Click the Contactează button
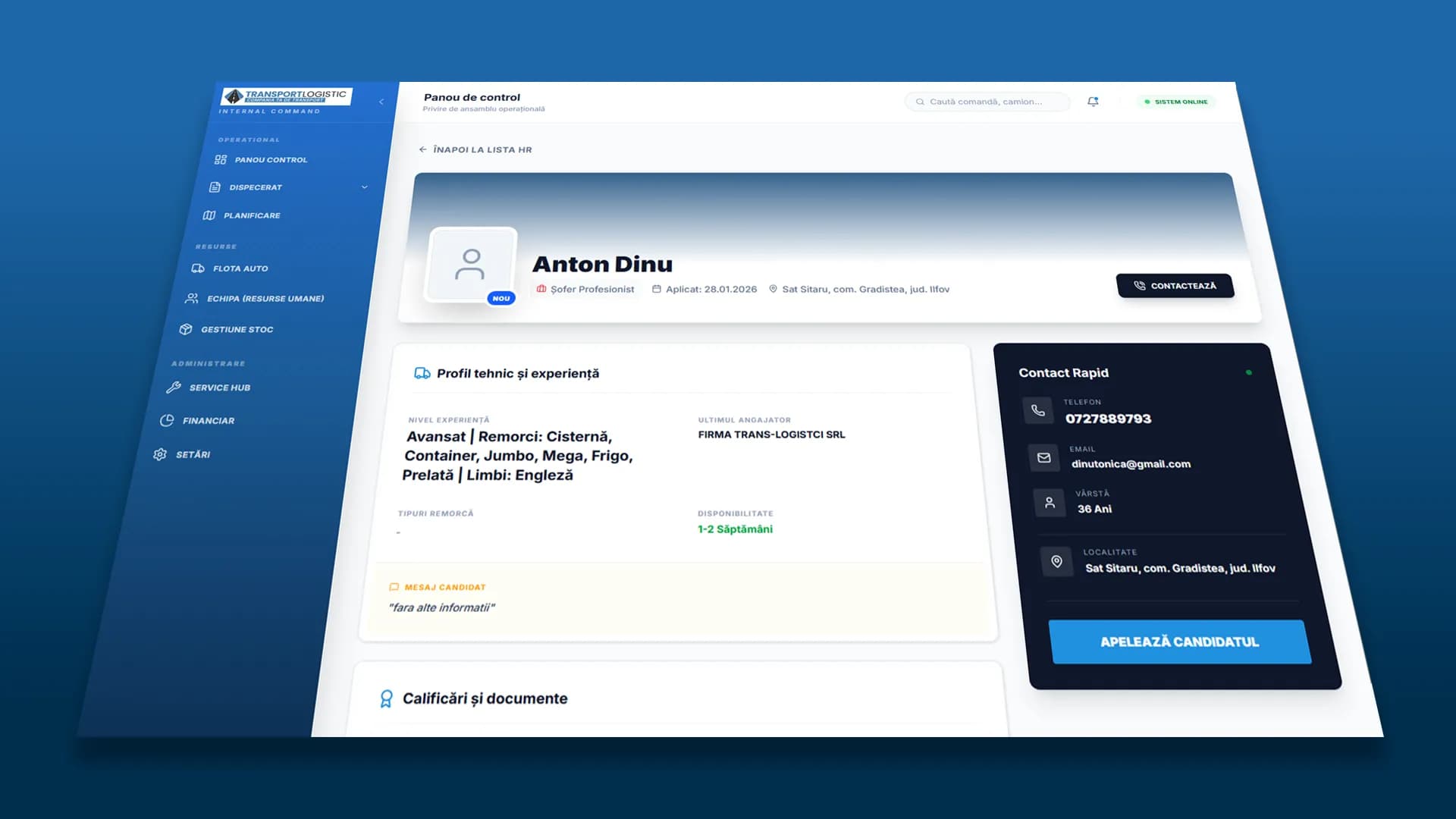The image size is (1456, 819). [x=1175, y=286]
